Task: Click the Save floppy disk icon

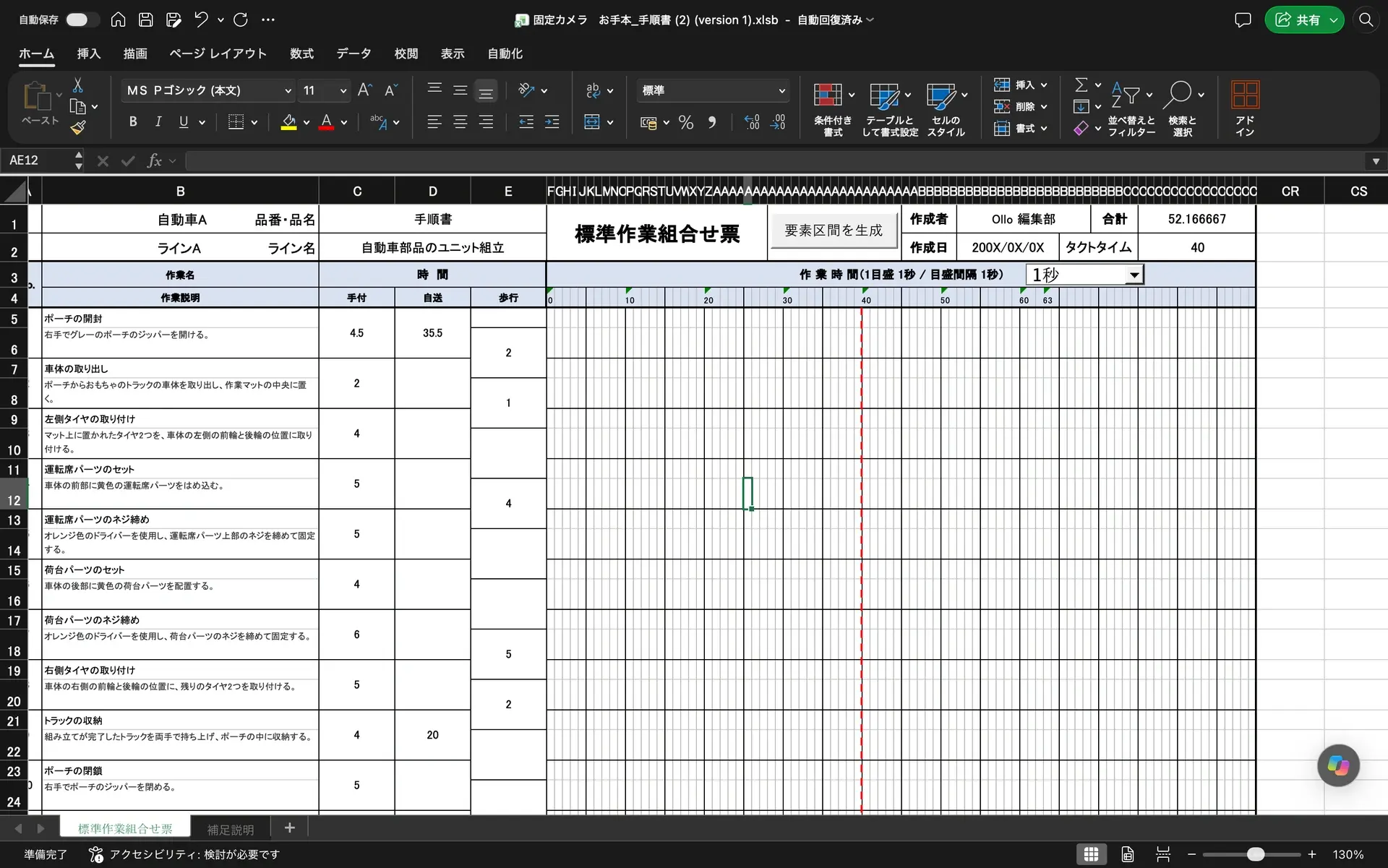Action: point(145,20)
